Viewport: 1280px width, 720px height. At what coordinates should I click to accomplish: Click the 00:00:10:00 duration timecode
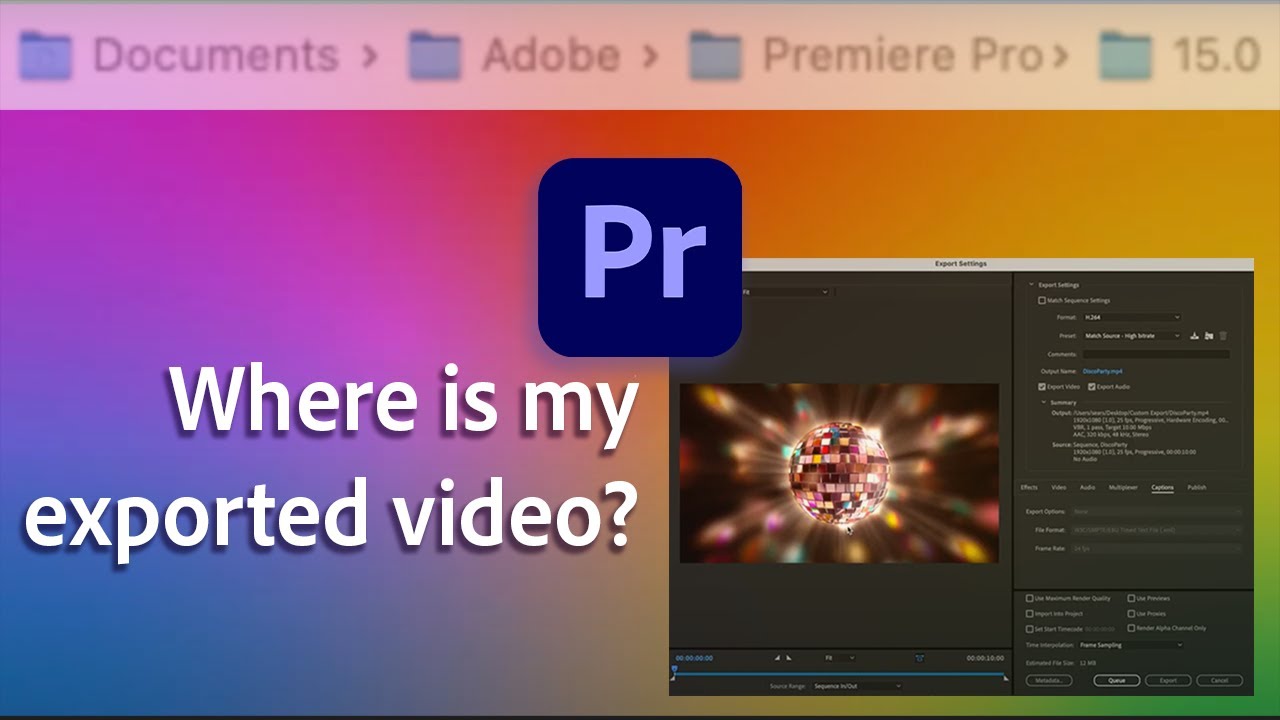(x=985, y=658)
